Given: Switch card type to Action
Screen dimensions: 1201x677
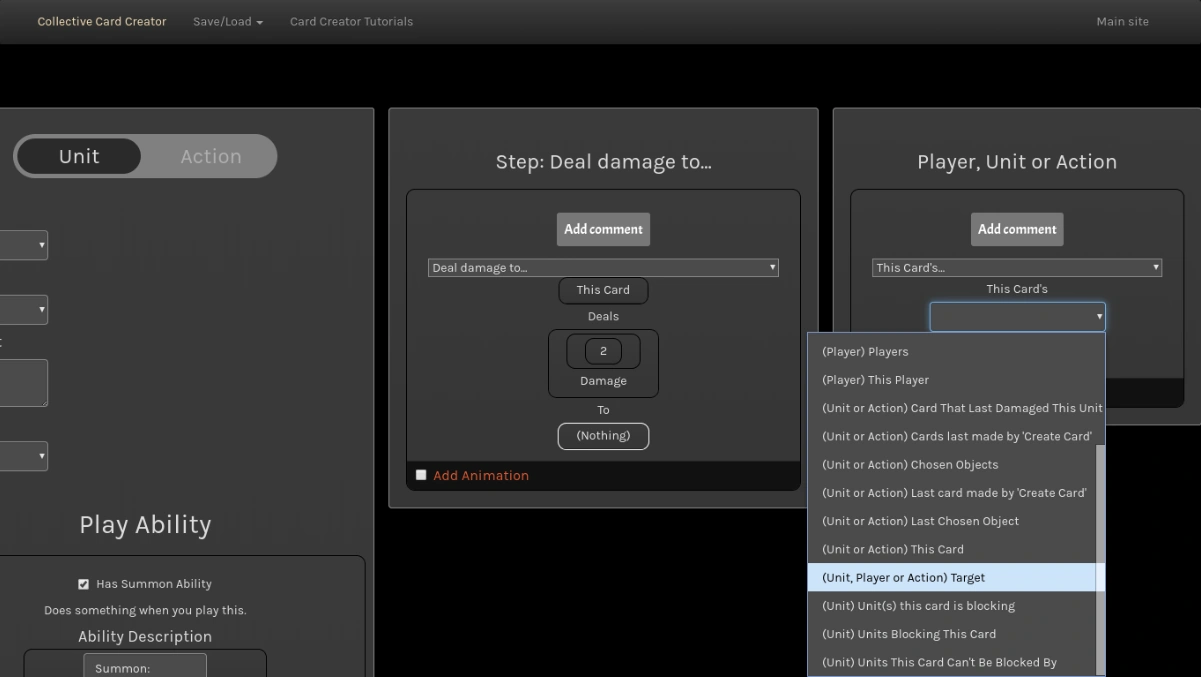Looking at the screenshot, I should click(x=211, y=156).
